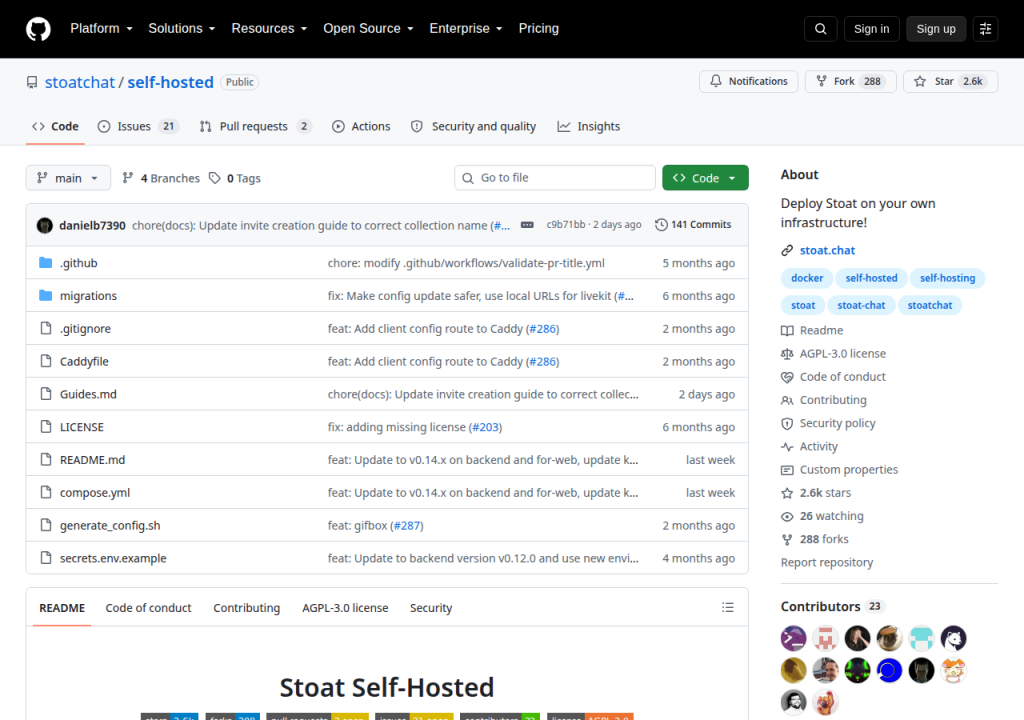Open Security and quality tab

[473, 126]
